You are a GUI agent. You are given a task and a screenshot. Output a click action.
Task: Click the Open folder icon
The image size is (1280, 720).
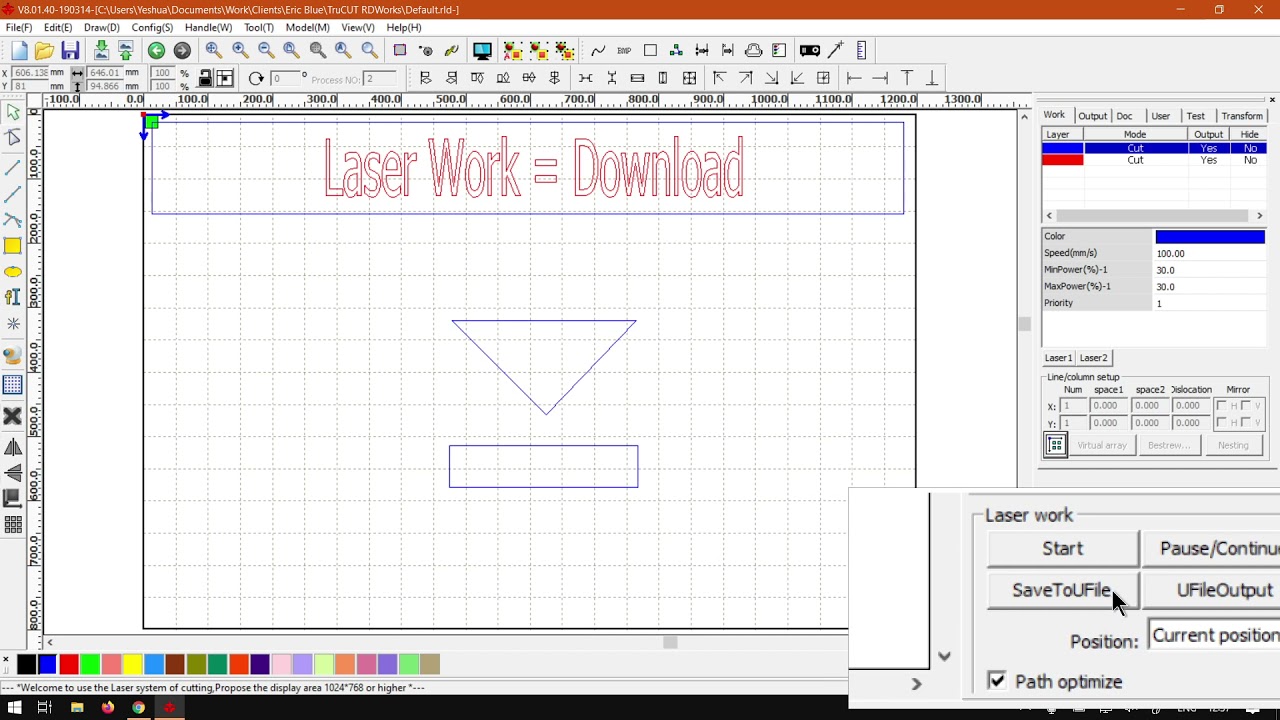pos(44,51)
